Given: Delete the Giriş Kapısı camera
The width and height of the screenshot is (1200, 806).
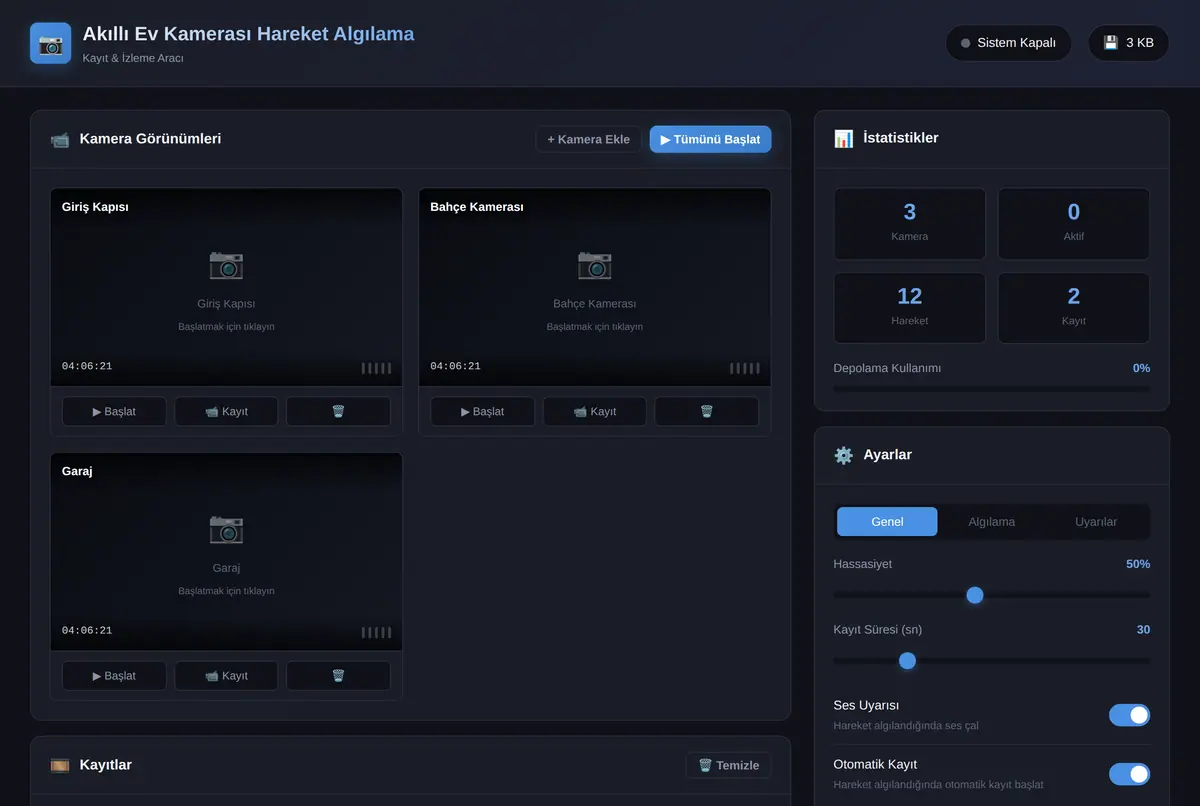Looking at the screenshot, I should [x=338, y=411].
